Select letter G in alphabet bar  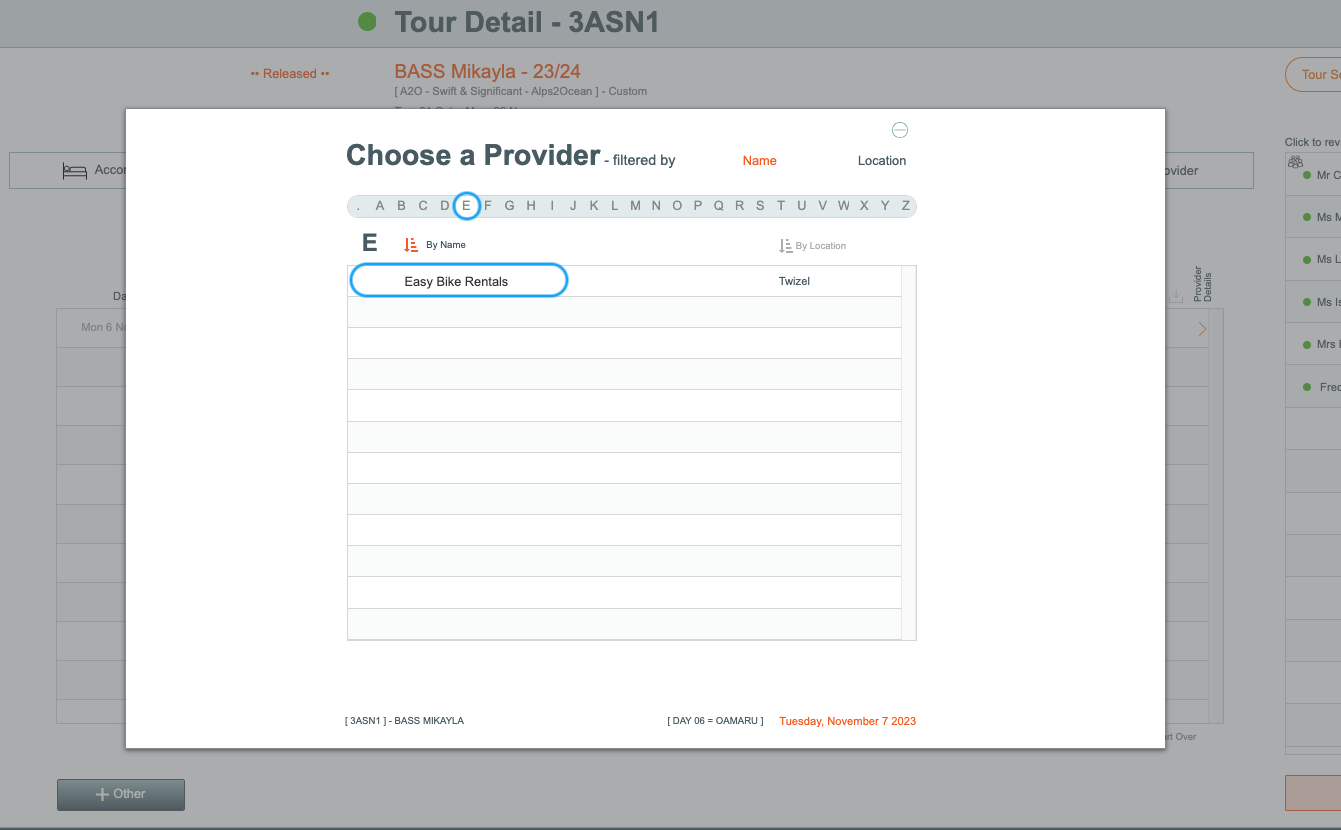point(509,206)
